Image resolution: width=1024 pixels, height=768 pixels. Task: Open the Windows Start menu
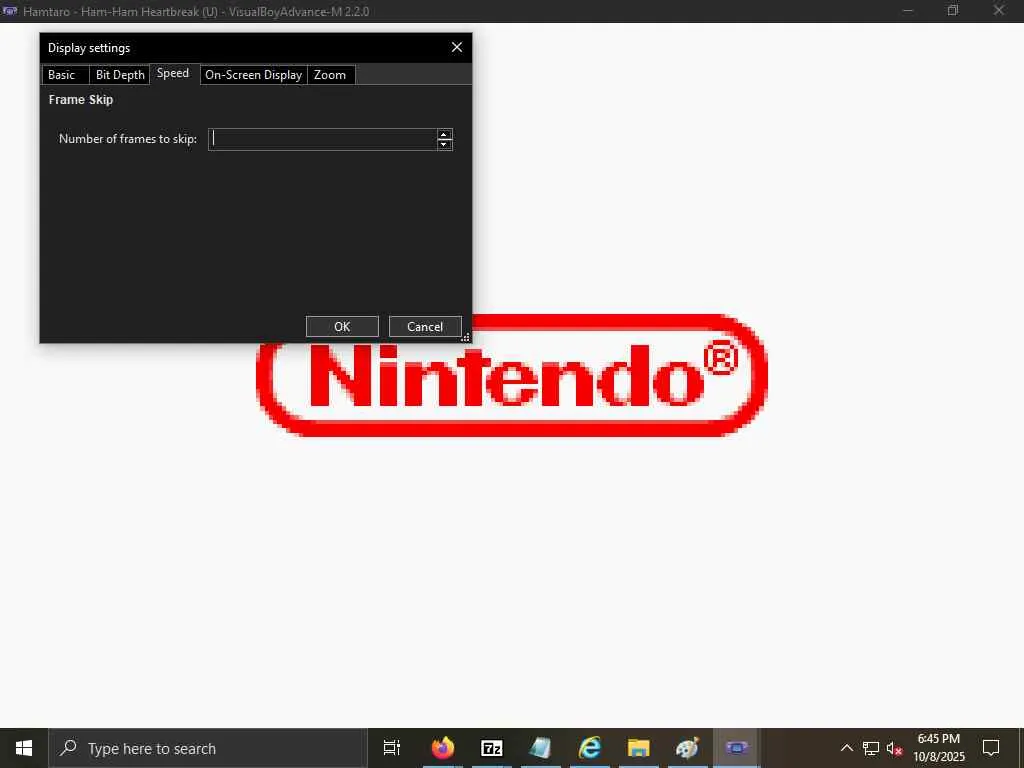tap(24, 748)
